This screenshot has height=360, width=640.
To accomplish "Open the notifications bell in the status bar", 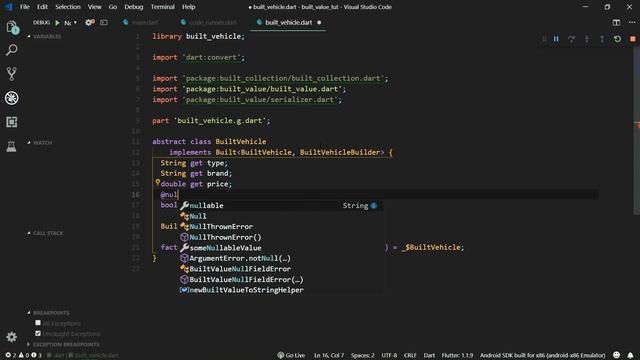I will (x=630, y=355).
